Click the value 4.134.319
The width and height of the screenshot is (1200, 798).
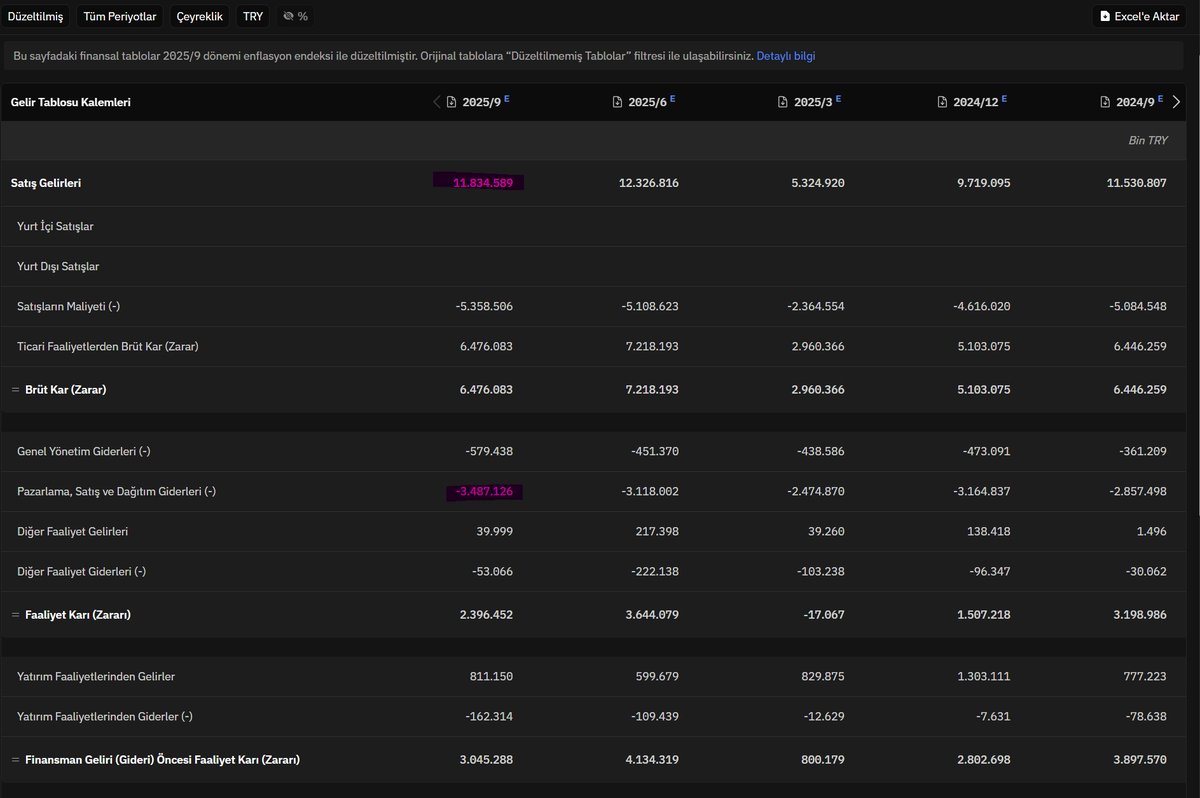[650, 760]
